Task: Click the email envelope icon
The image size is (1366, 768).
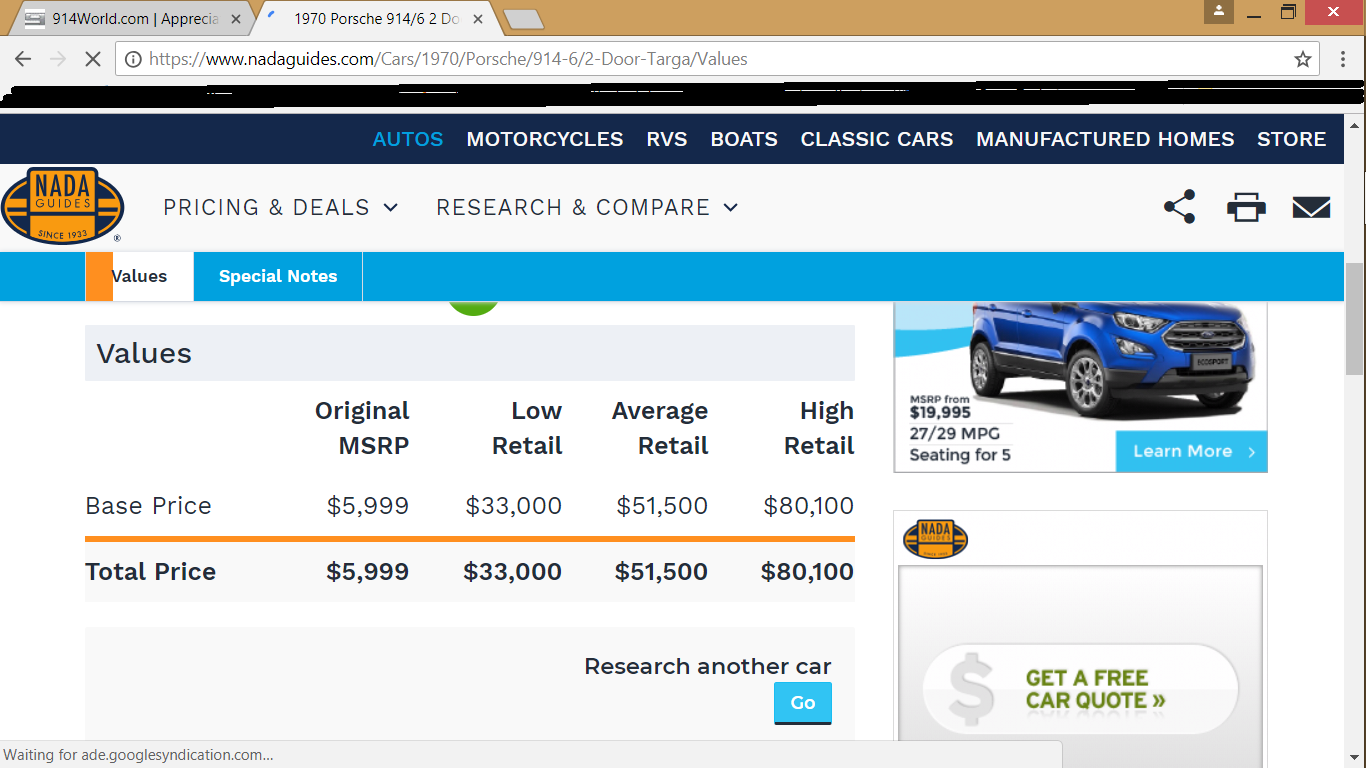Action: [x=1311, y=207]
